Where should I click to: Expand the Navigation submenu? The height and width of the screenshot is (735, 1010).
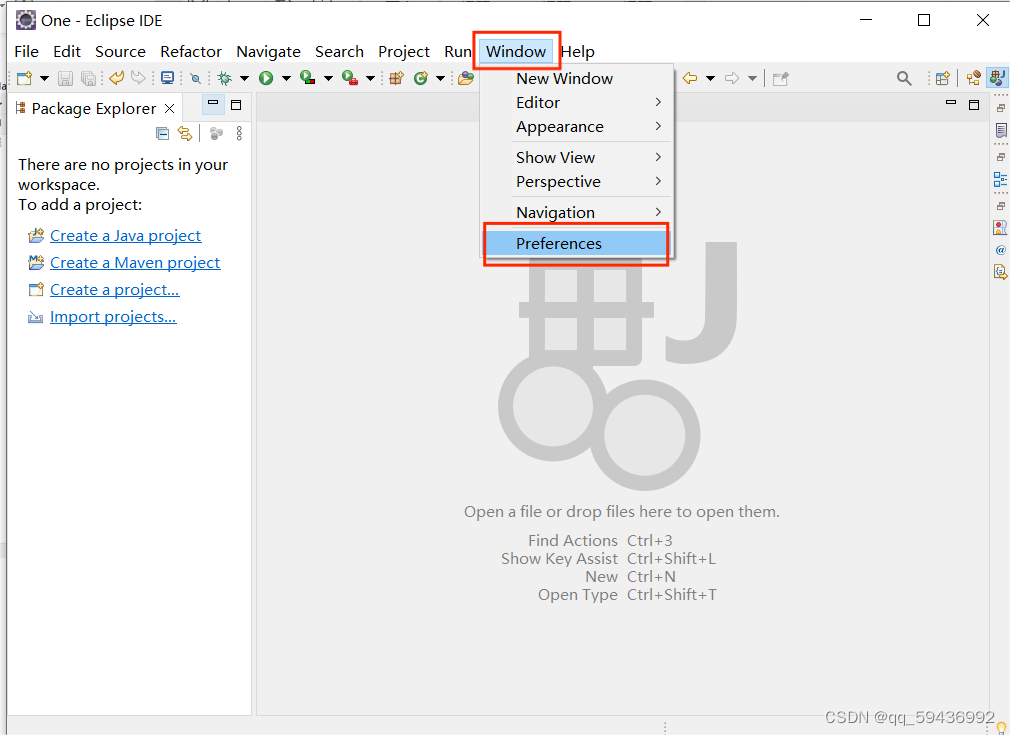tap(577, 213)
